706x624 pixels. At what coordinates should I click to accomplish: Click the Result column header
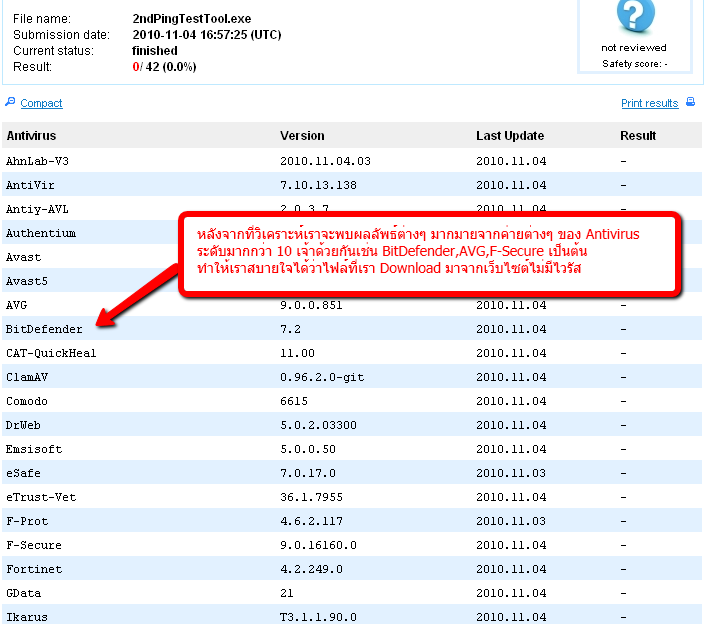coord(638,136)
